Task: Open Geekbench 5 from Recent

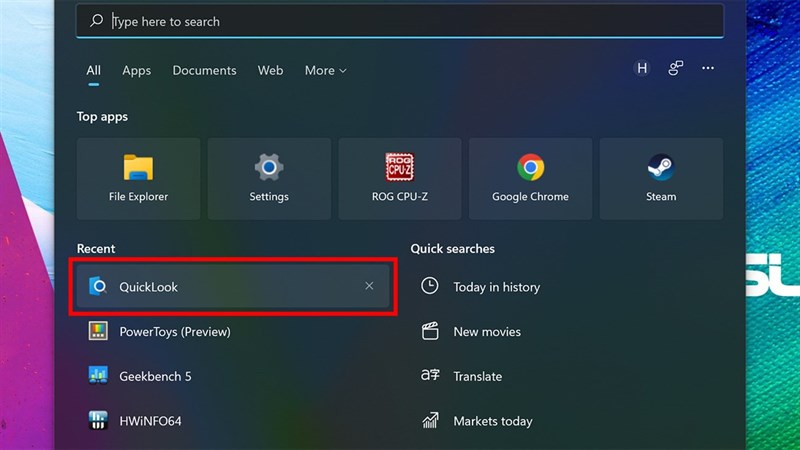Action: click(233, 376)
